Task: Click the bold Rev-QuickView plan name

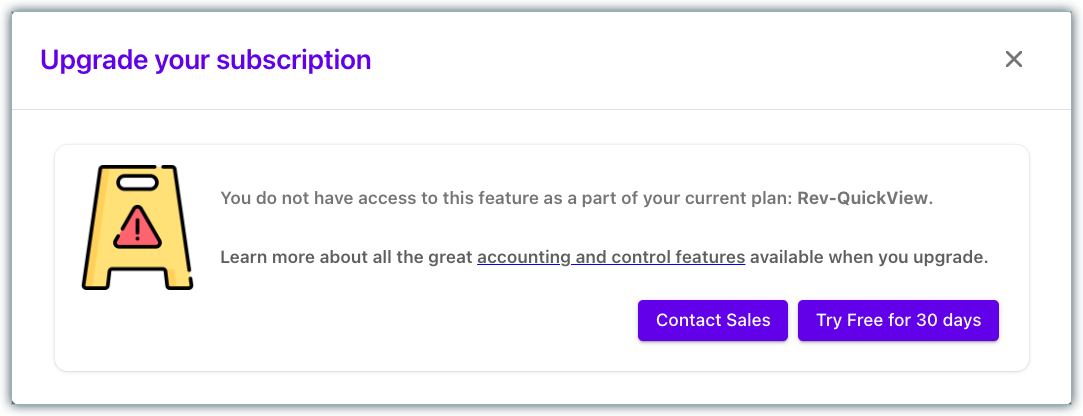Action: pyautogui.click(x=863, y=198)
